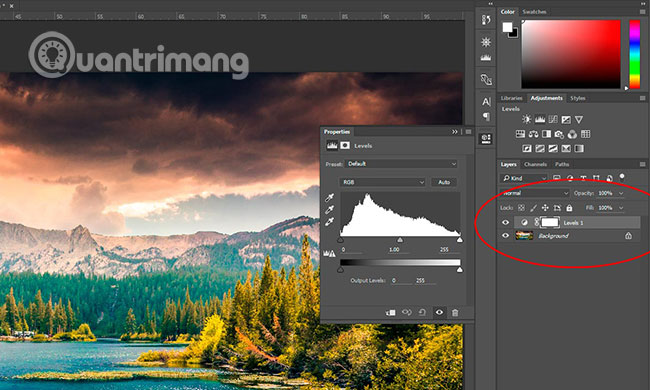Switch to the Paths tab

(562, 164)
